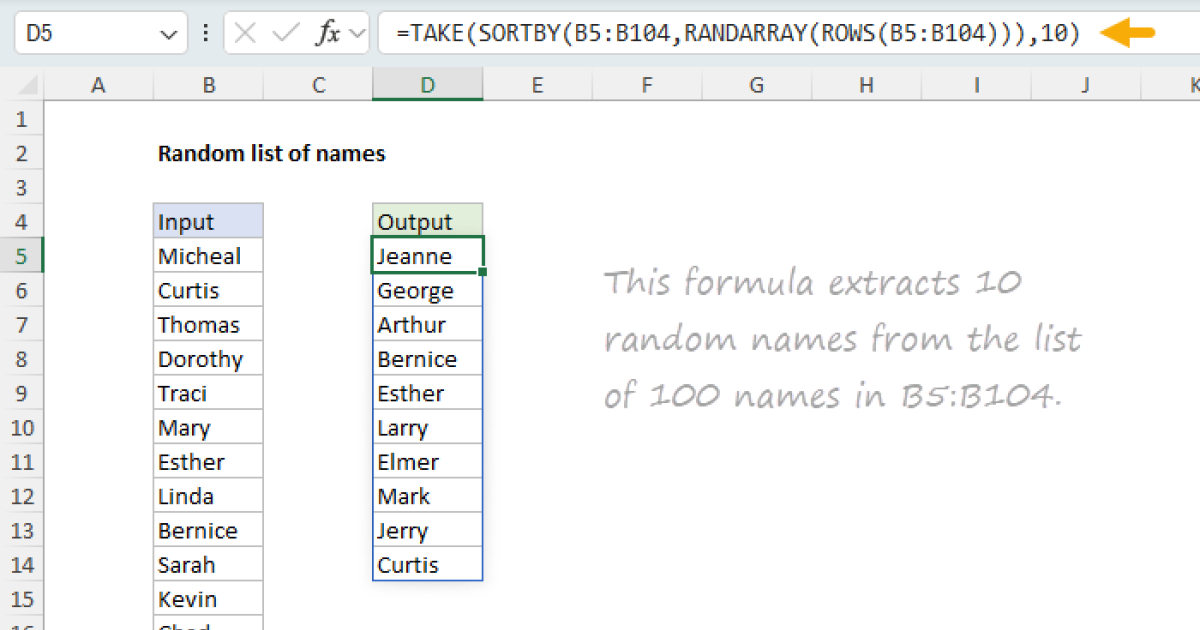The image size is (1200, 630).
Task: Click into the formula bar TAKE formula
Action: pos(738,33)
